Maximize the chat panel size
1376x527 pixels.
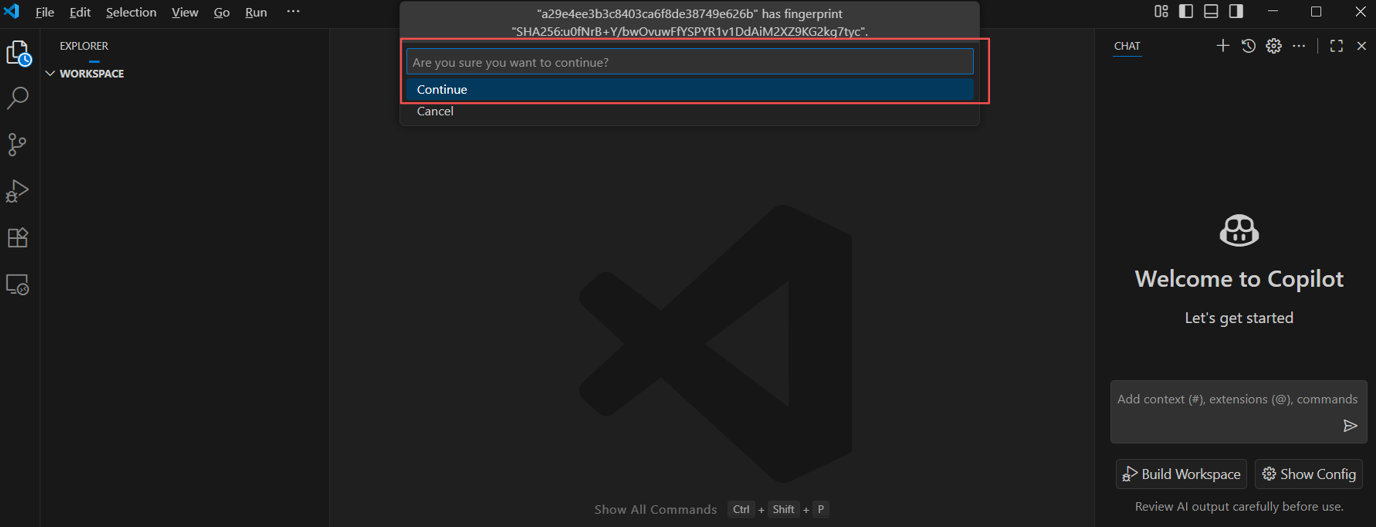pos(1336,46)
